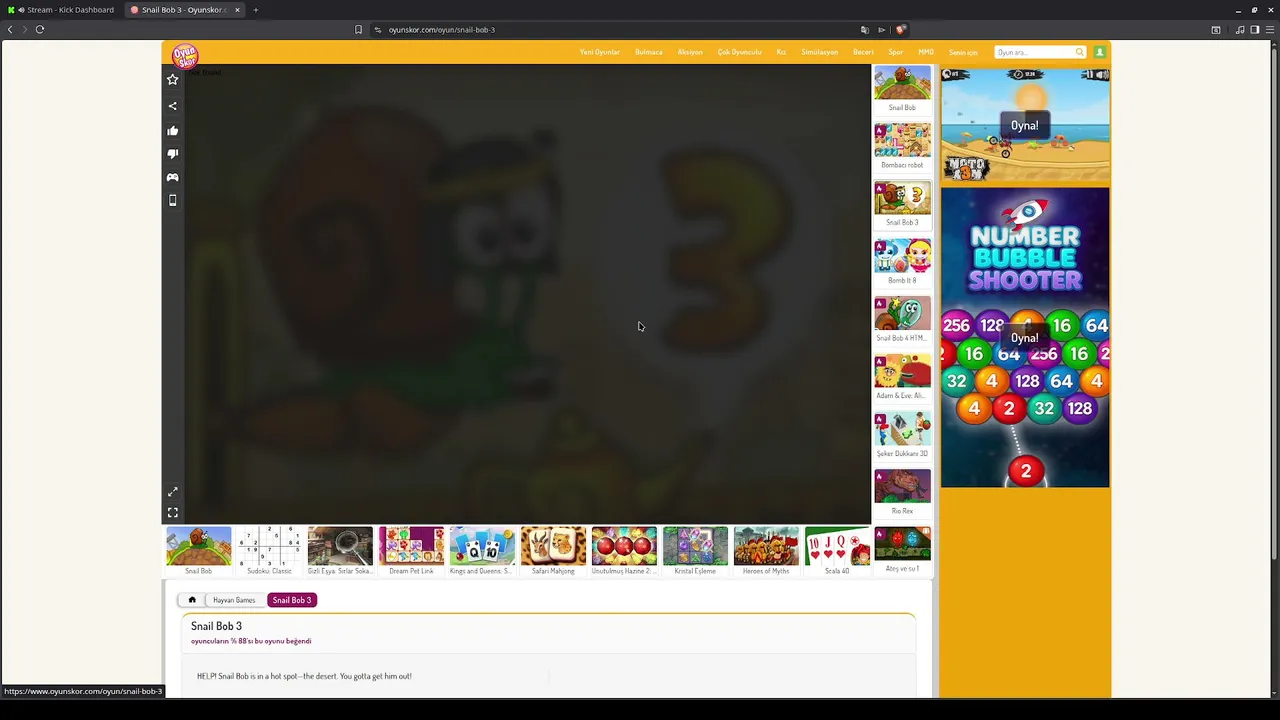Like the game with thumbs-up icon
Viewport: 1280px width, 720px height.
172,131
